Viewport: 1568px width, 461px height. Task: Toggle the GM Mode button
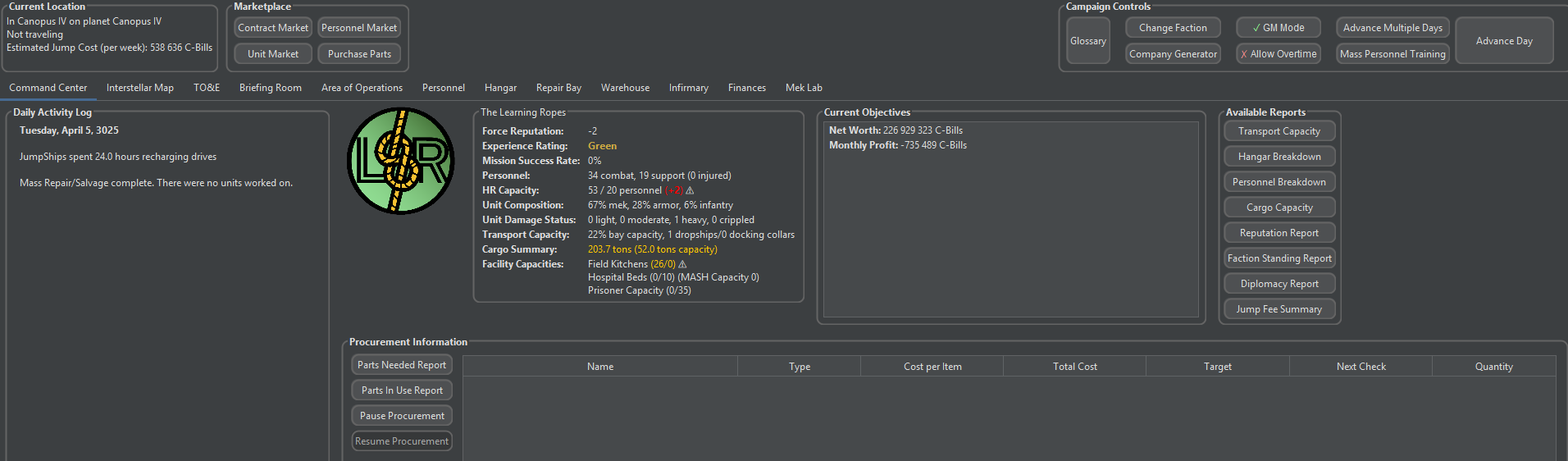click(x=1278, y=28)
